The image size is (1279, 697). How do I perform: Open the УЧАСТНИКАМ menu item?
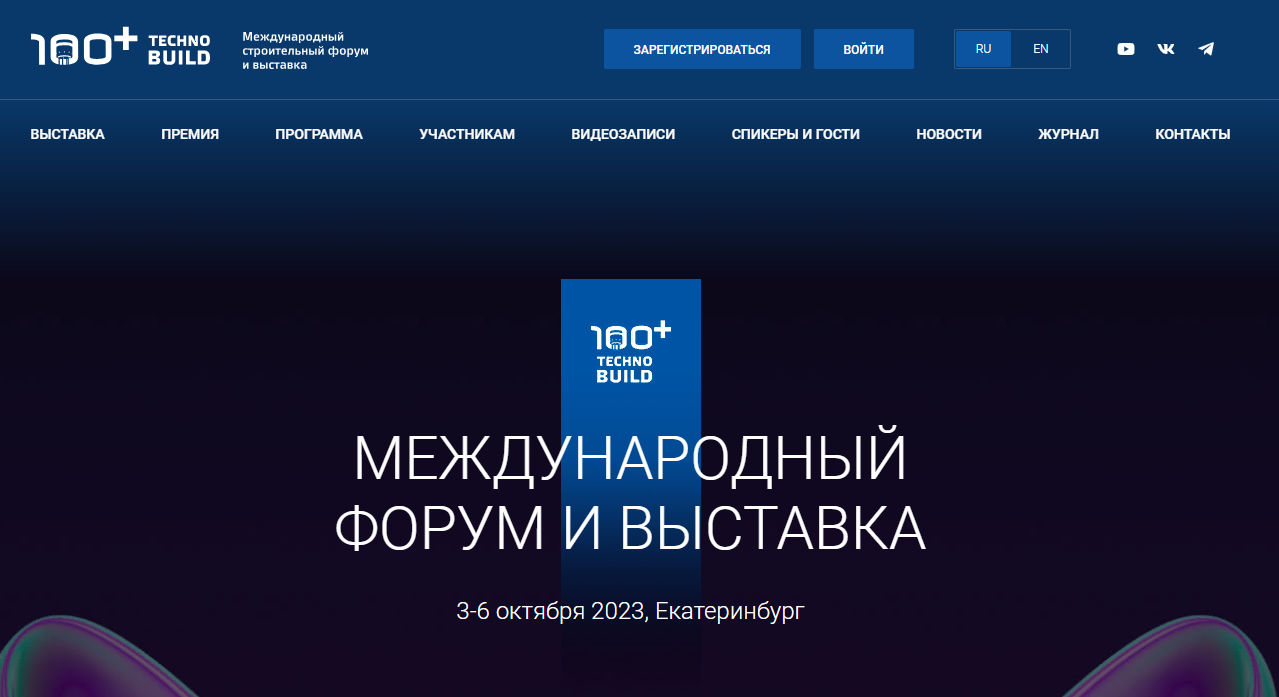tap(467, 134)
